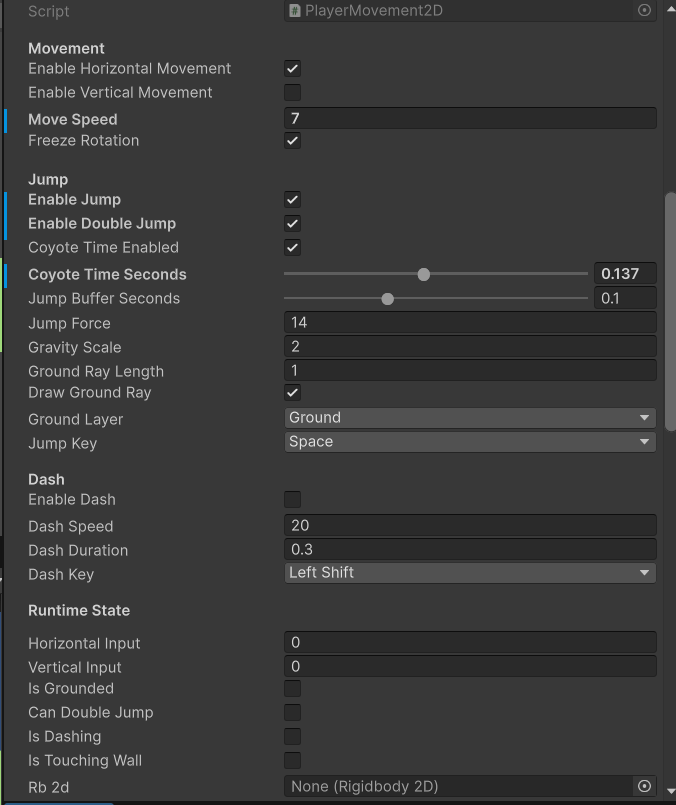Toggle Draw Ground Ray checkbox
This screenshot has height=805, width=676.
click(292, 393)
